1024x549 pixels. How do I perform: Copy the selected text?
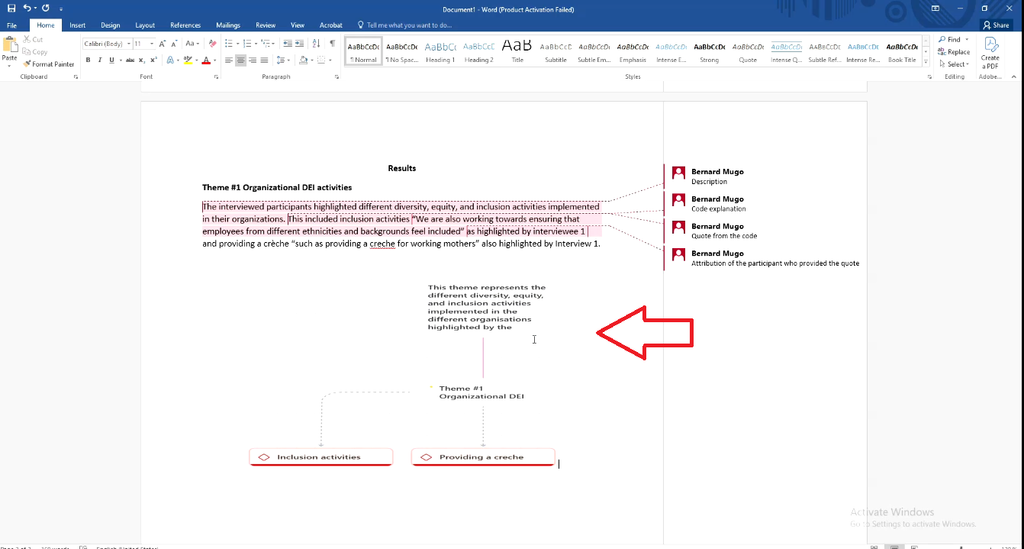pos(35,52)
